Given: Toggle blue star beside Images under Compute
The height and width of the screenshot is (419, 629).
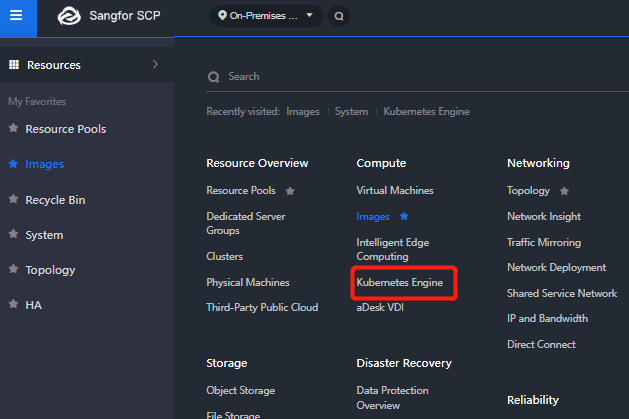Looking at the screenshot, I should [404, 217].
